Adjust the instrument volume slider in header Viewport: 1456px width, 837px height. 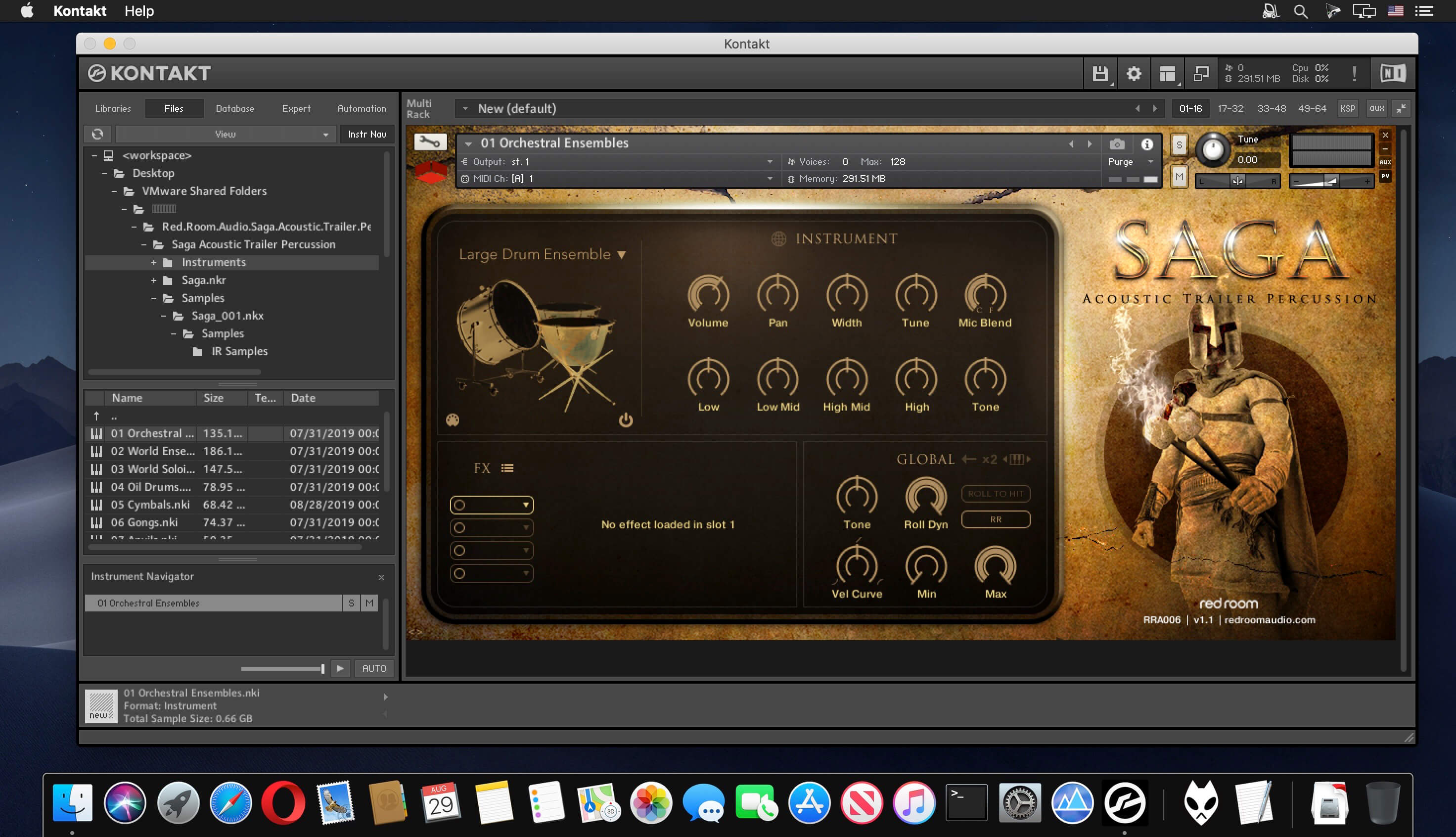click(x=1331, y=181)
